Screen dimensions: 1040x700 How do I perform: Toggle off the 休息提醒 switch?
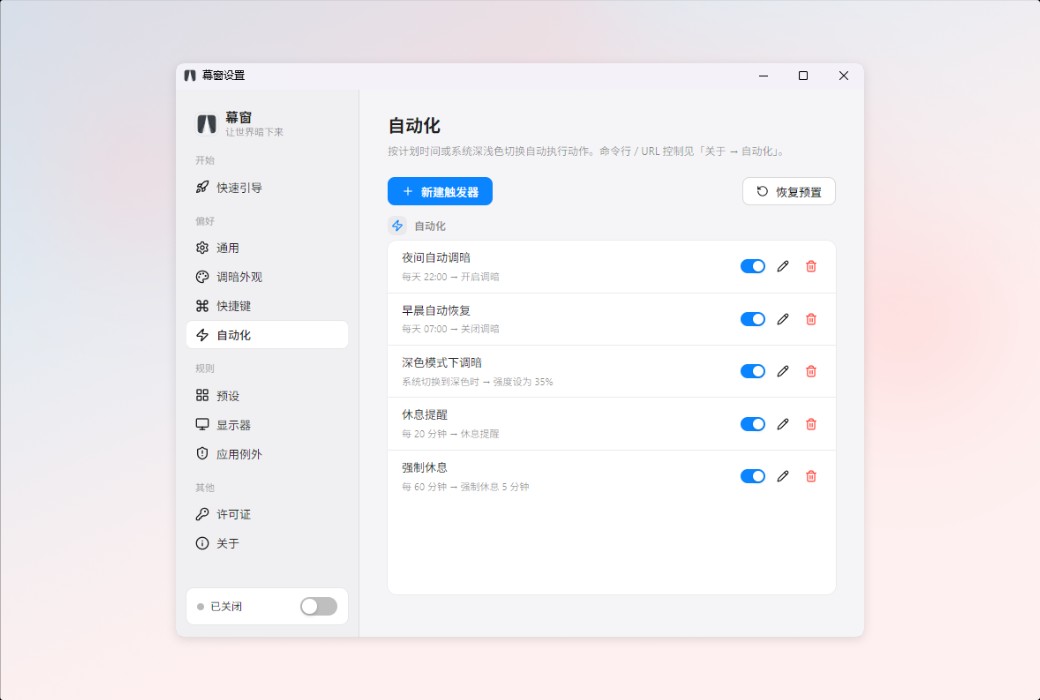753,424
